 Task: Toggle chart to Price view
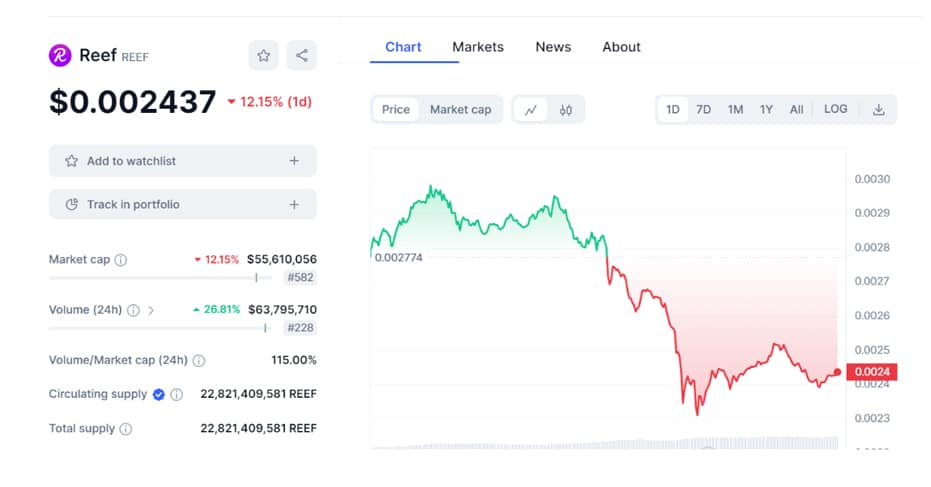click(396, 110)
